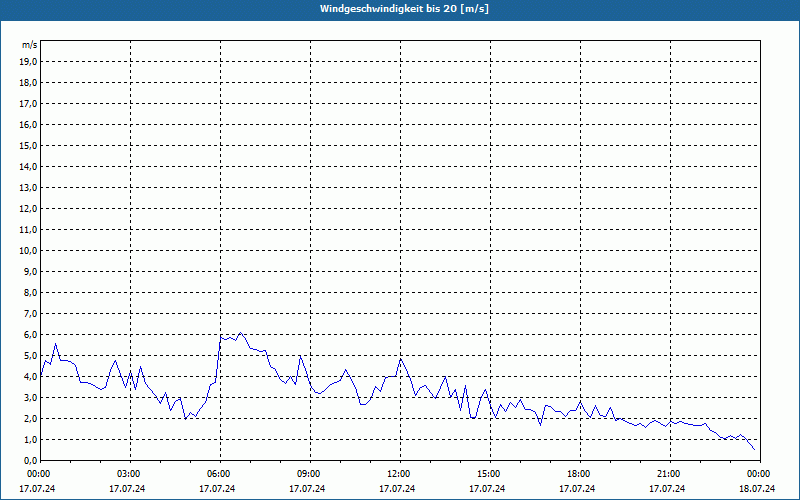This screenshot has height=500, width=800.
Task: Click the 21:00 time label
Action: point(670,474)
